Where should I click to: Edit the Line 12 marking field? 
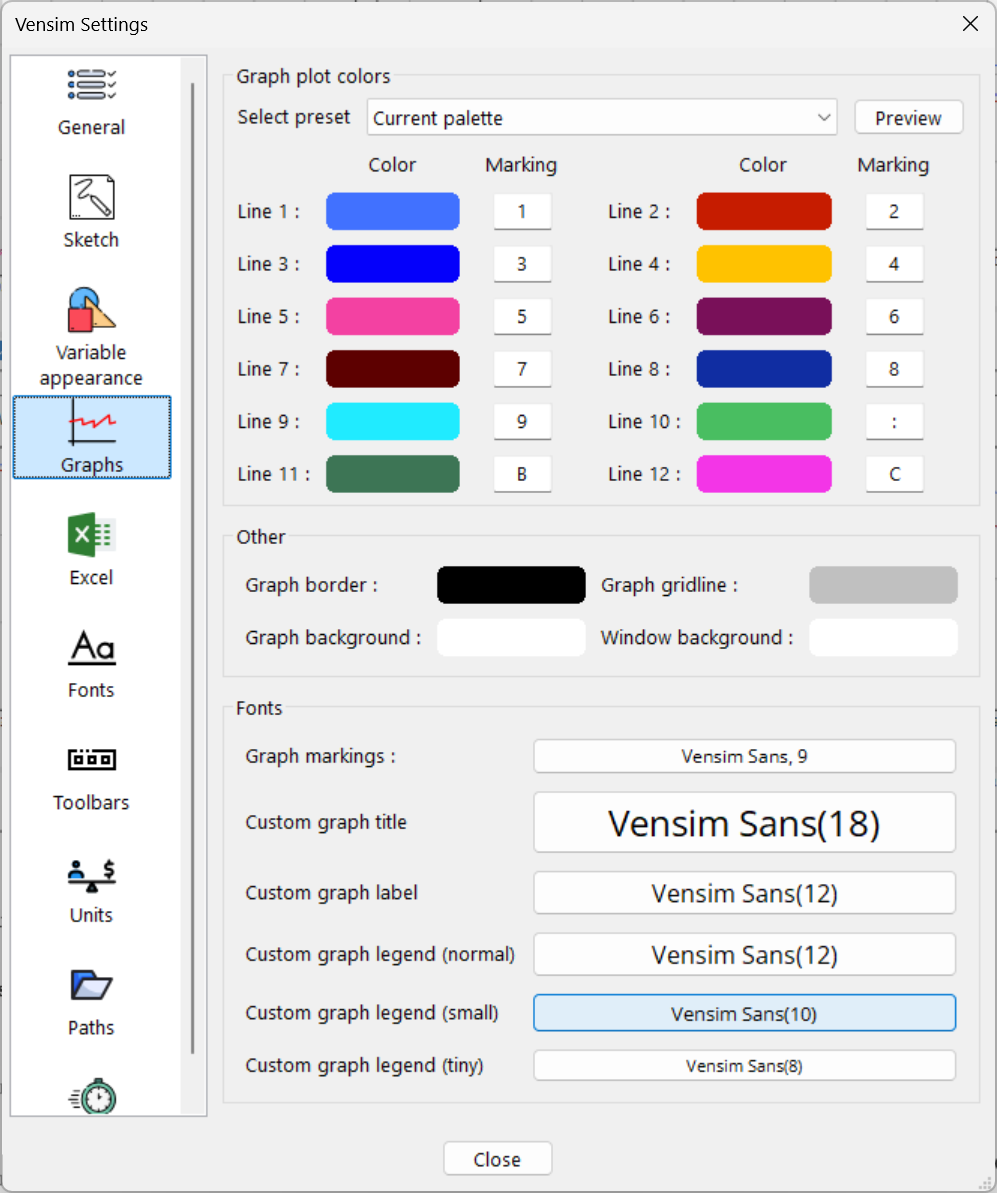(x=894, y=474)
